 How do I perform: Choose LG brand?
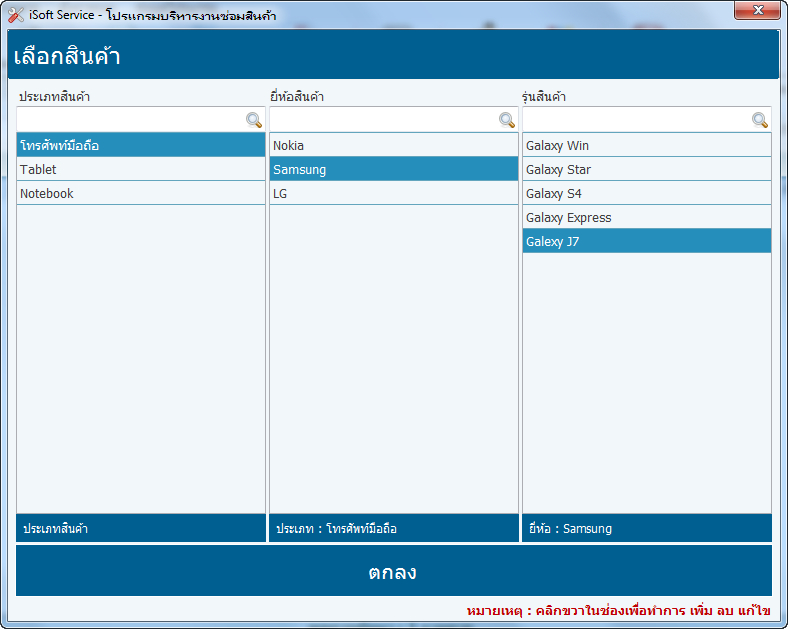(393, 193)
